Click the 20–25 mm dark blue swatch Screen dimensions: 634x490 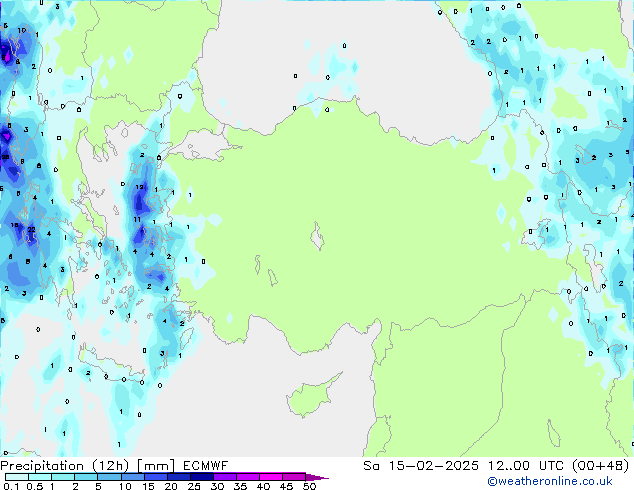coord(178,477)
